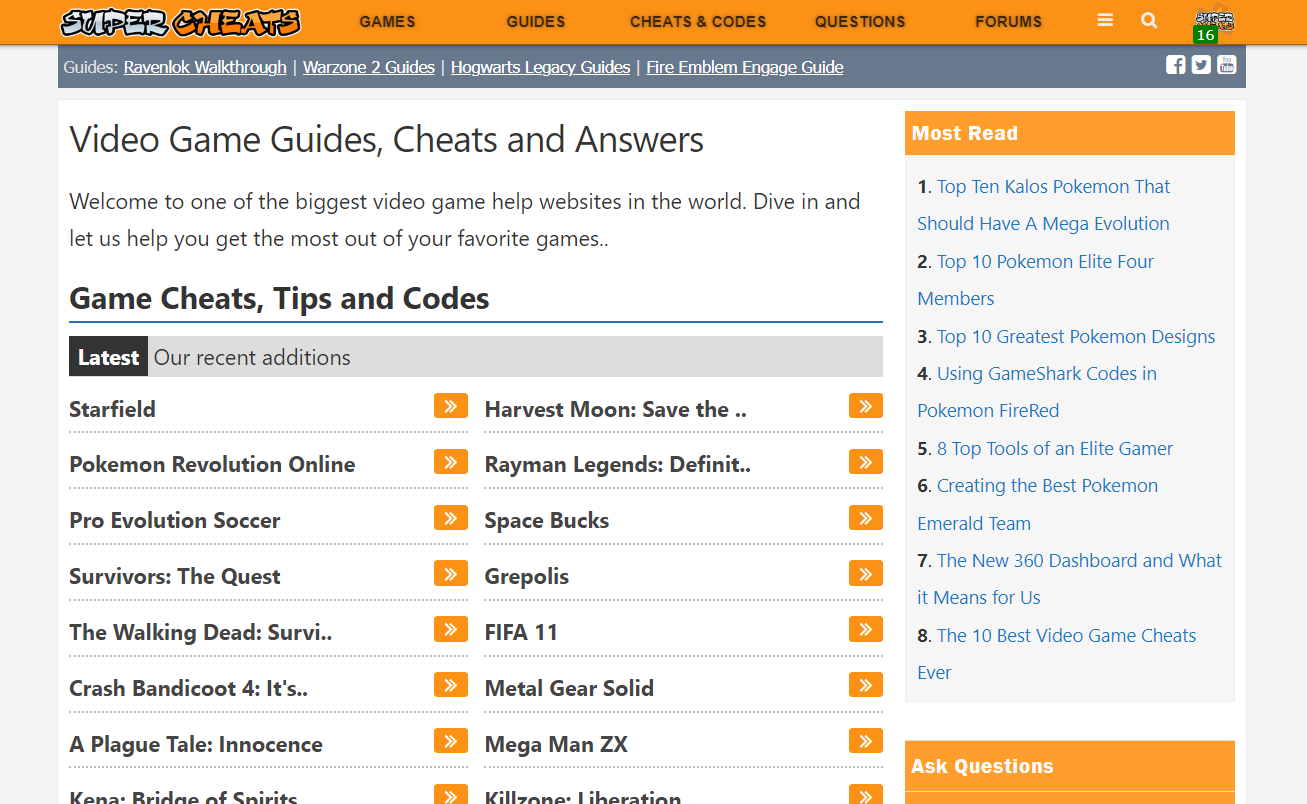Screen dimensions: 1307x804
Task: Click arrow button beside Rayman Legends: Definit..
Action: tap(866, 462)
